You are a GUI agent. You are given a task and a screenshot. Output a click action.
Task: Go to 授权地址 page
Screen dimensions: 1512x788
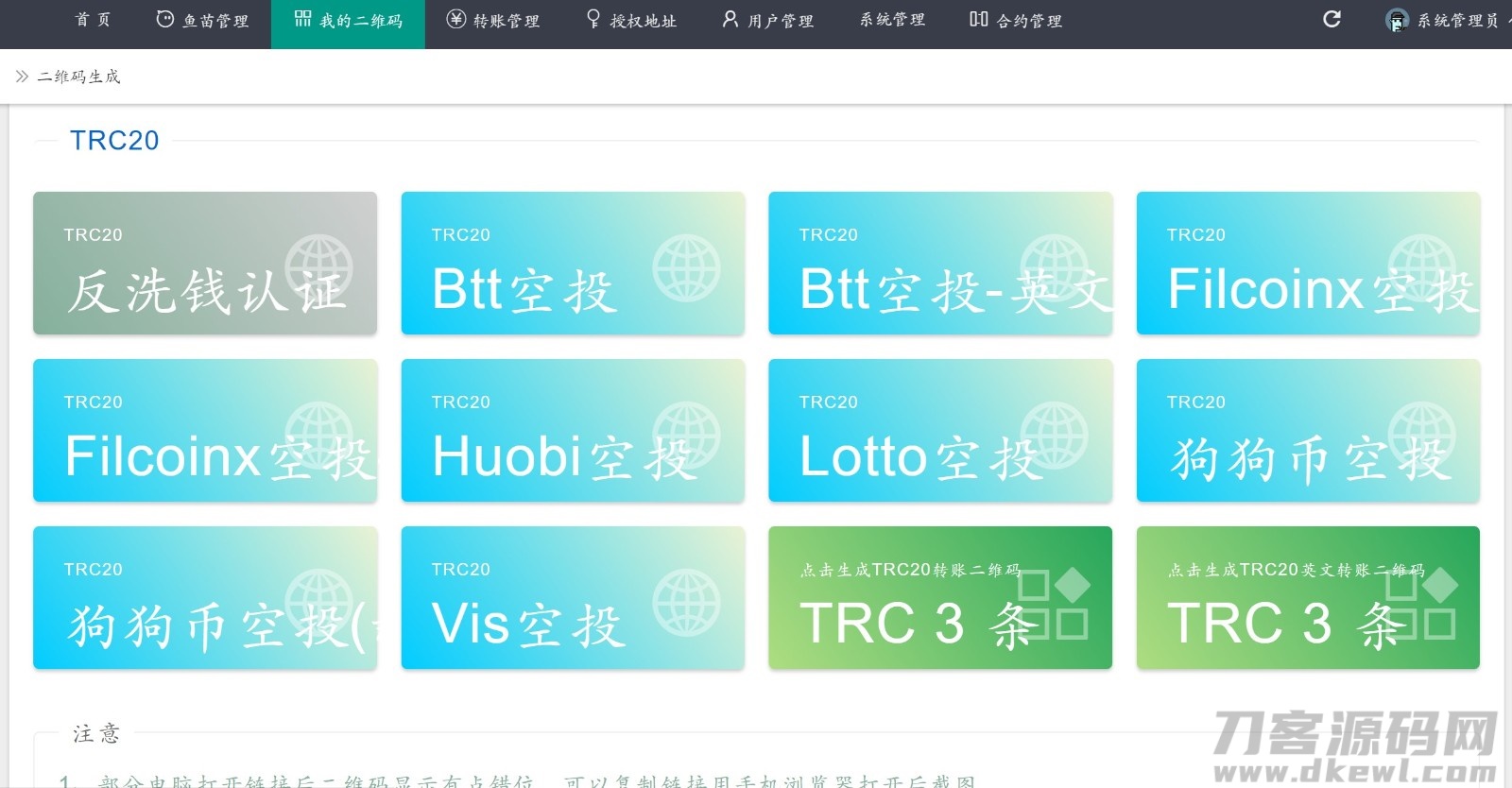pos(631,20)
